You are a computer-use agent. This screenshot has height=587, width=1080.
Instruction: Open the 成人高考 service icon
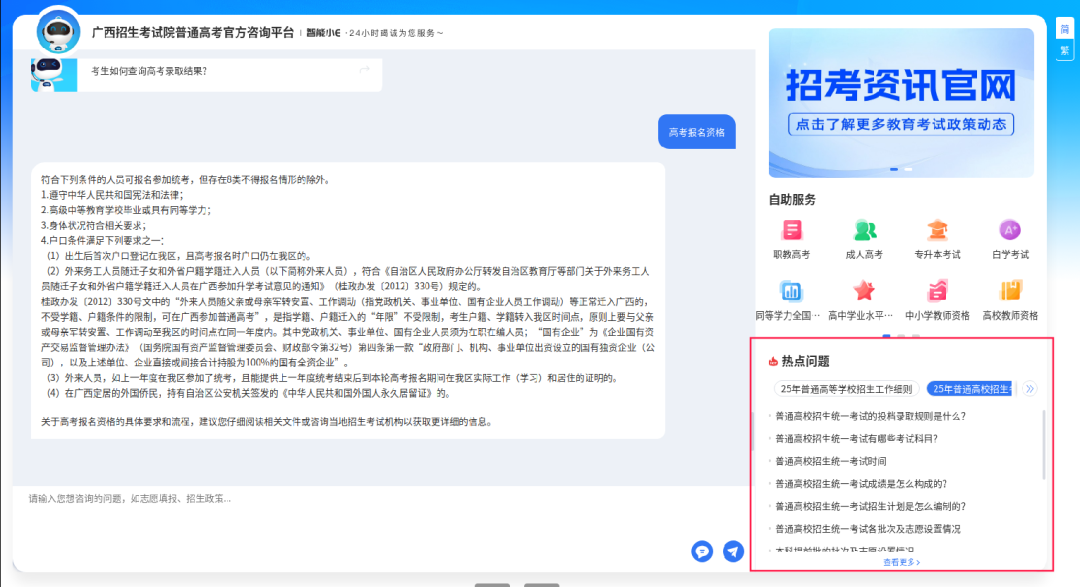[864, 231]
